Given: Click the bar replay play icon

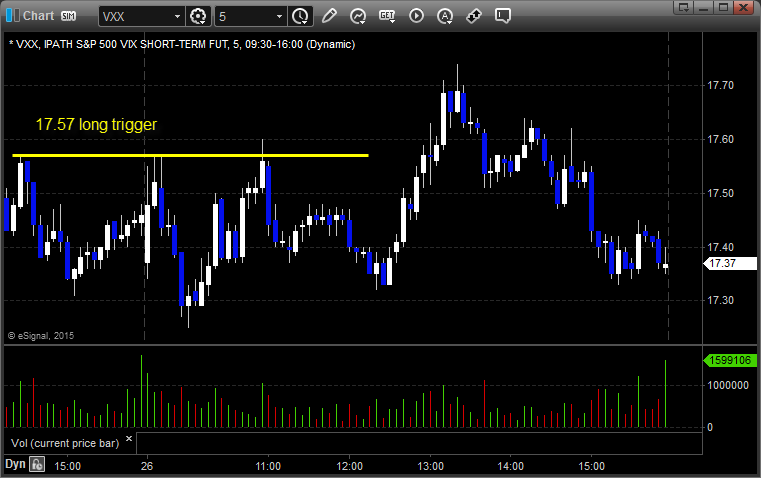Looking at the screenshot, I should point(416,16).
